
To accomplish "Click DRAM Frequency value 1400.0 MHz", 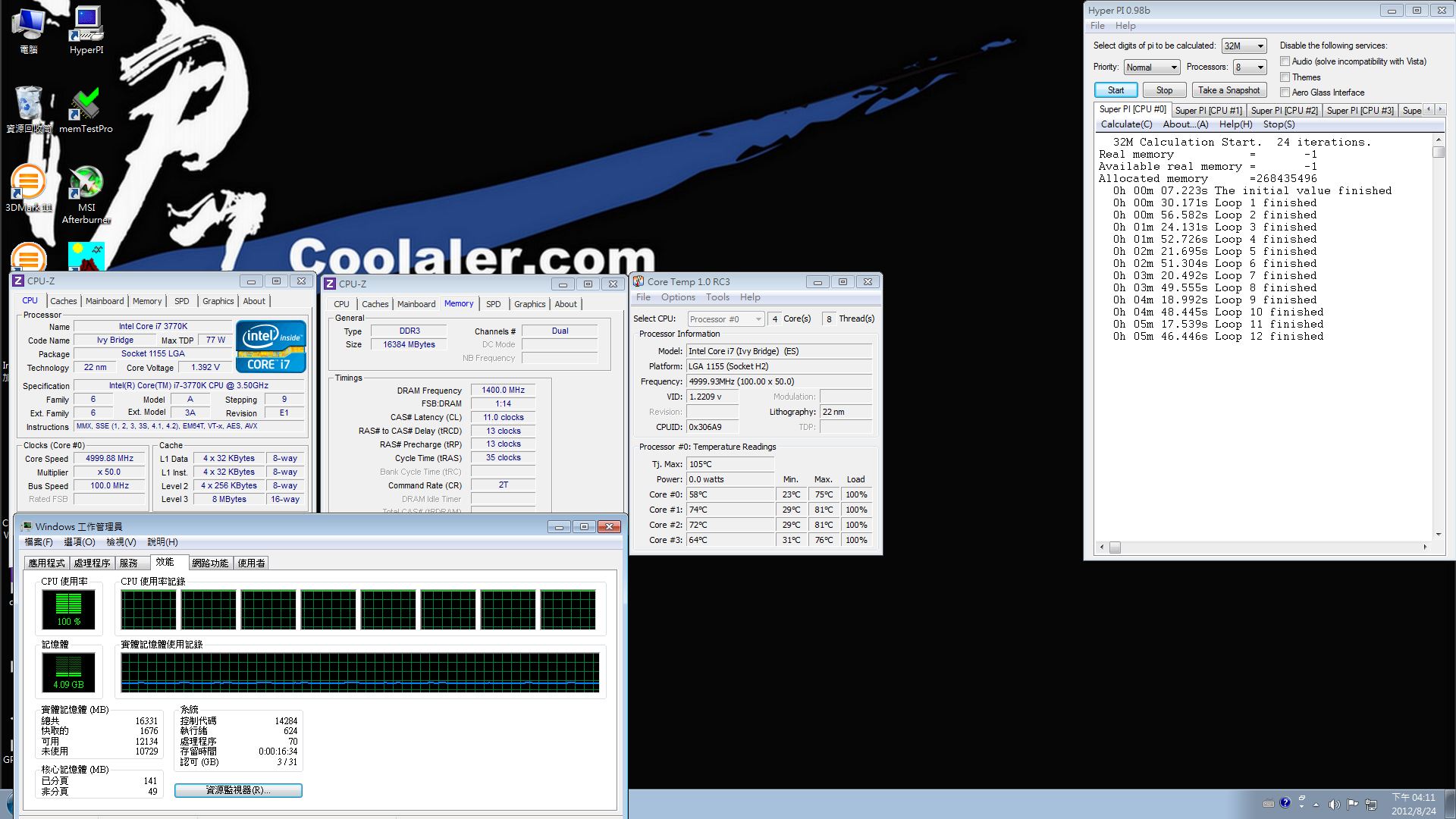I will [503, 391].
